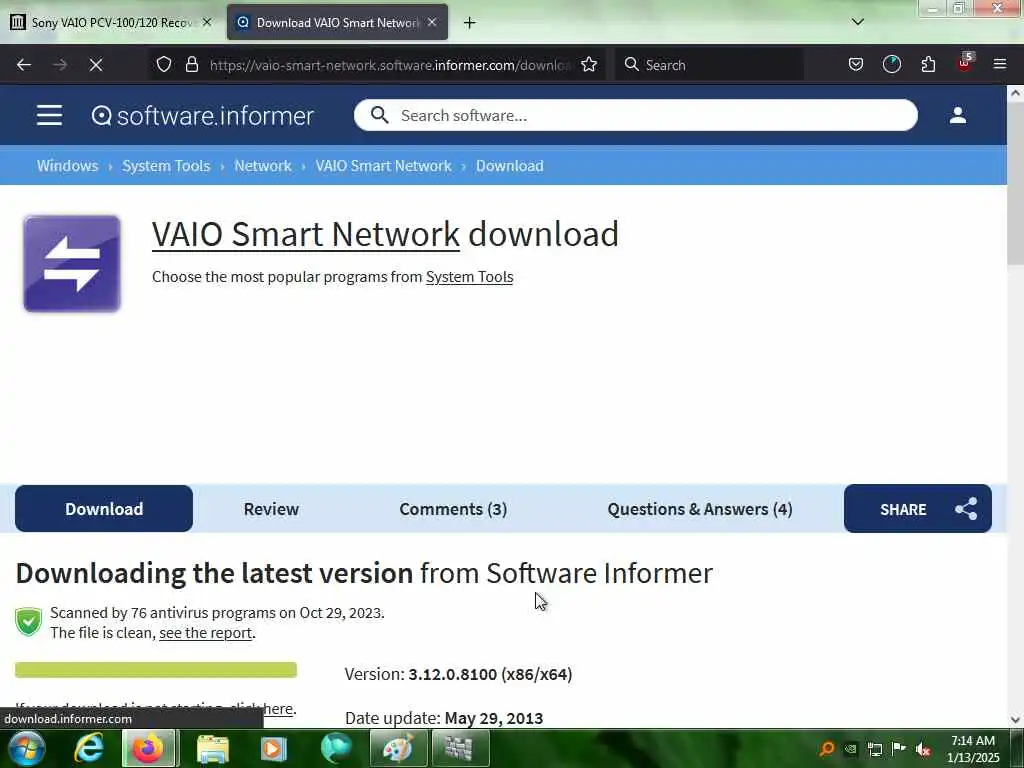Open the 'see the report' link
The width and height of the screenshot is (1024, 768).
point(206,633)
